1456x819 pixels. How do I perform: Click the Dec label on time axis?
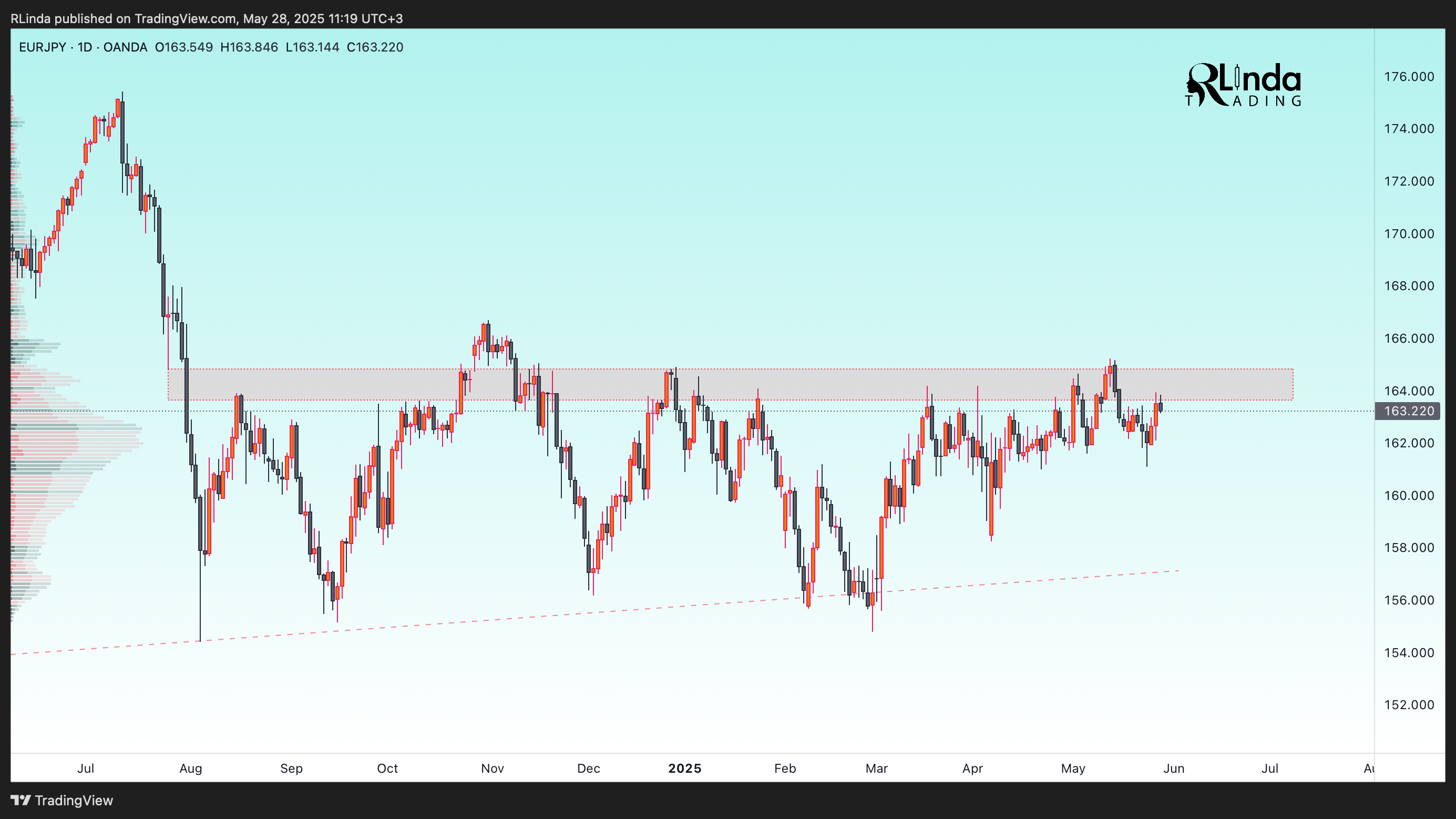(588, 769)
